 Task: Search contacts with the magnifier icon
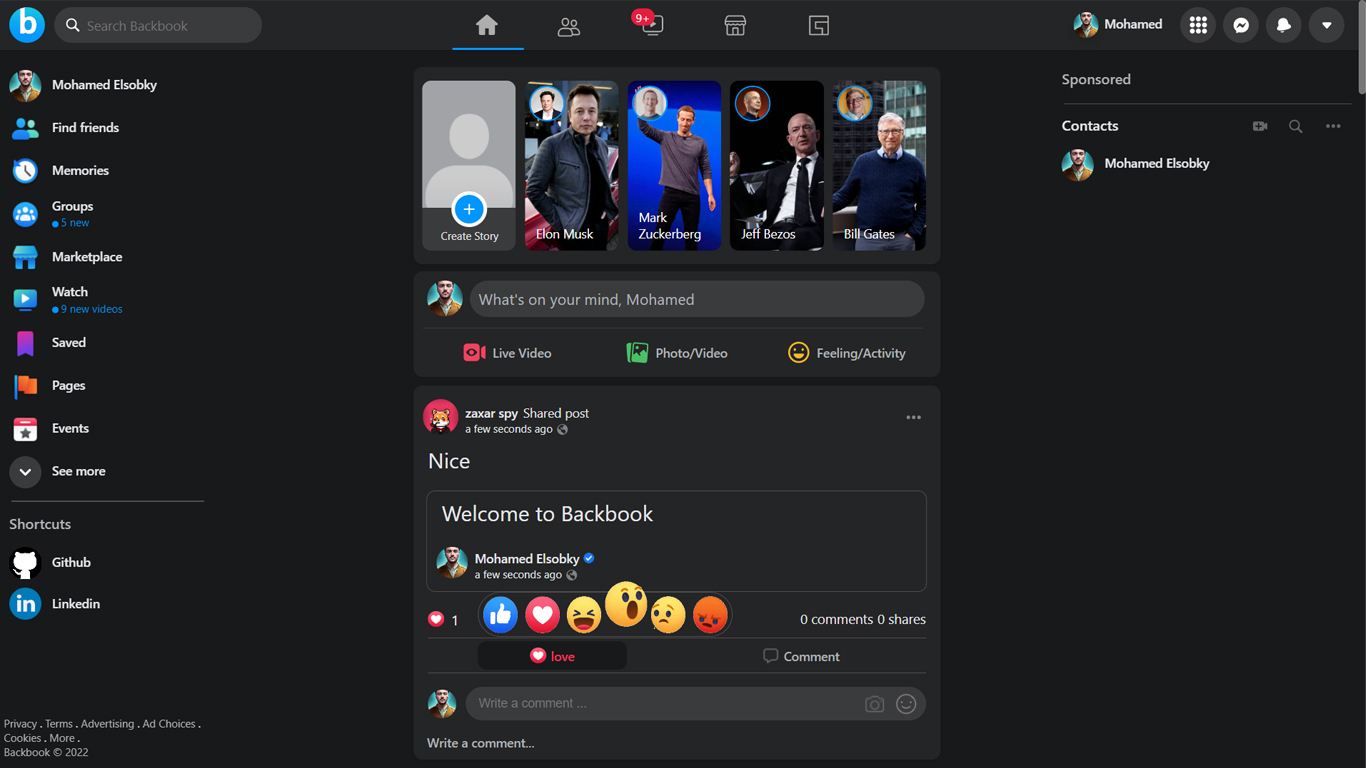(x=1296, y=126)
